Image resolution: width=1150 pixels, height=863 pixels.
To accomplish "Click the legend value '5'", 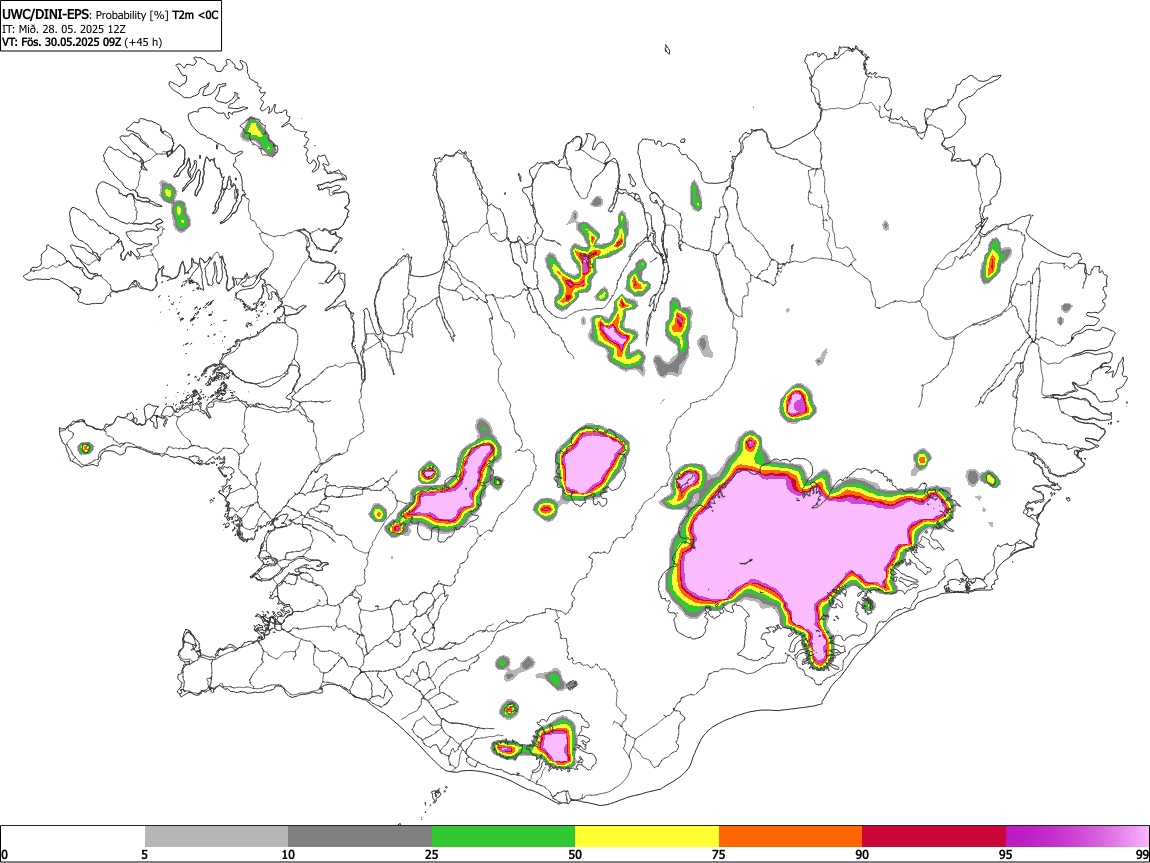I will [145, 854].
